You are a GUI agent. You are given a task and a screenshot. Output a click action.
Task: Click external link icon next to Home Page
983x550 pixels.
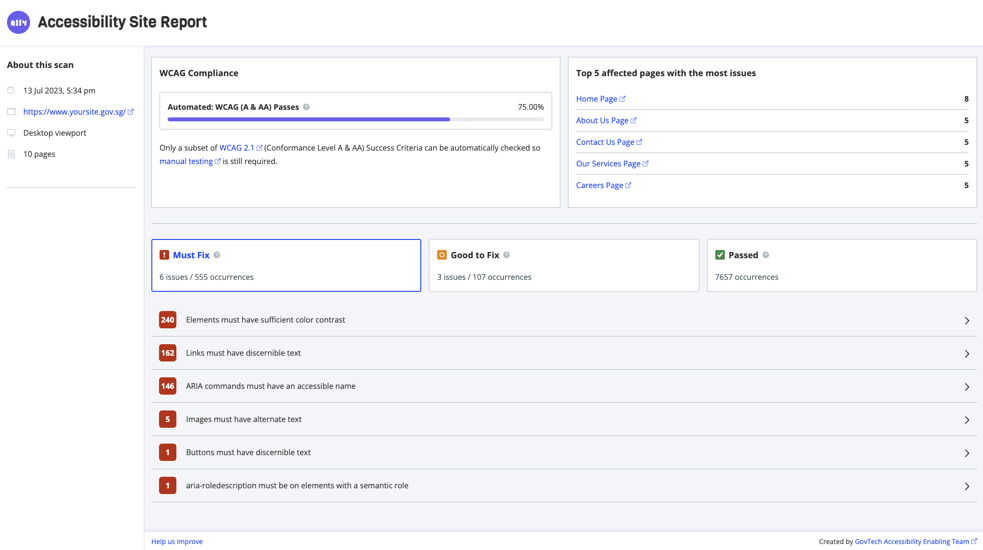click(x=623, y=98)
